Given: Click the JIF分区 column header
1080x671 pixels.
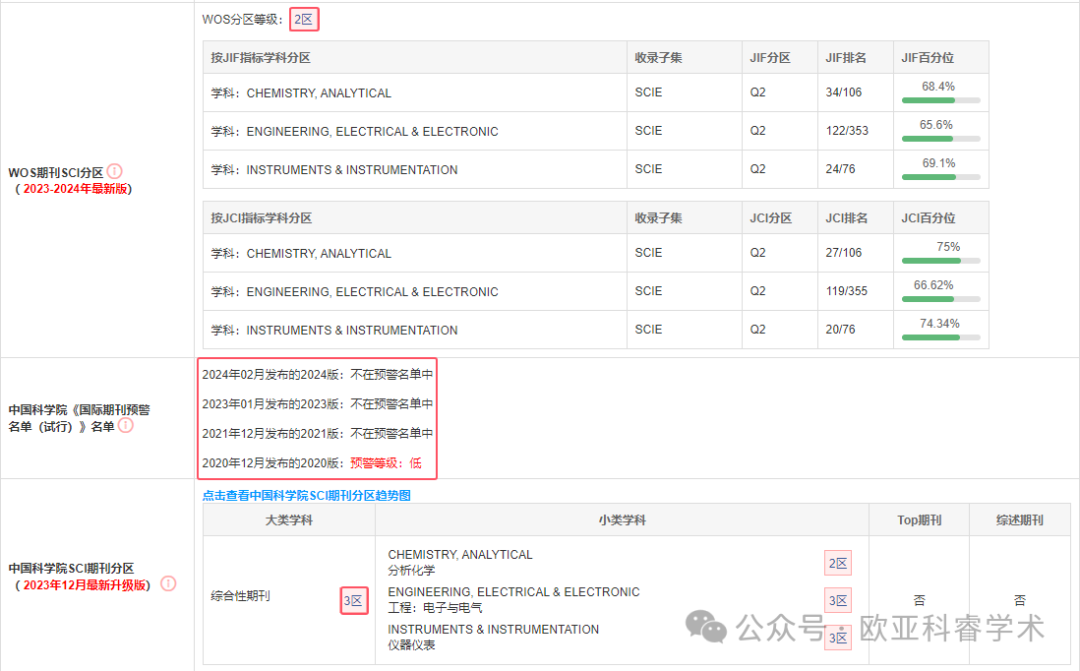Looking at the screenshot, I should [x=780, y=57].
